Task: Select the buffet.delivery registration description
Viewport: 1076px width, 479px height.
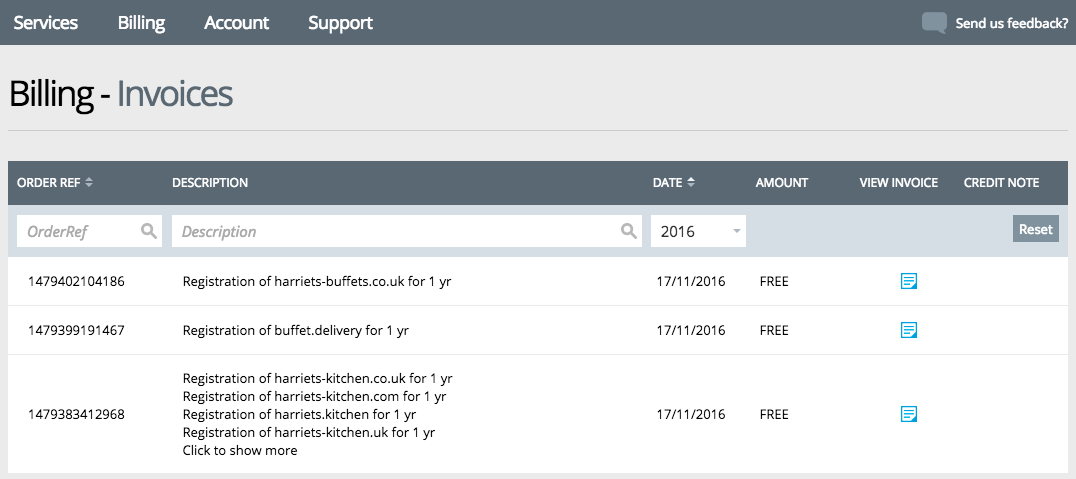Action: pos(296,330)
